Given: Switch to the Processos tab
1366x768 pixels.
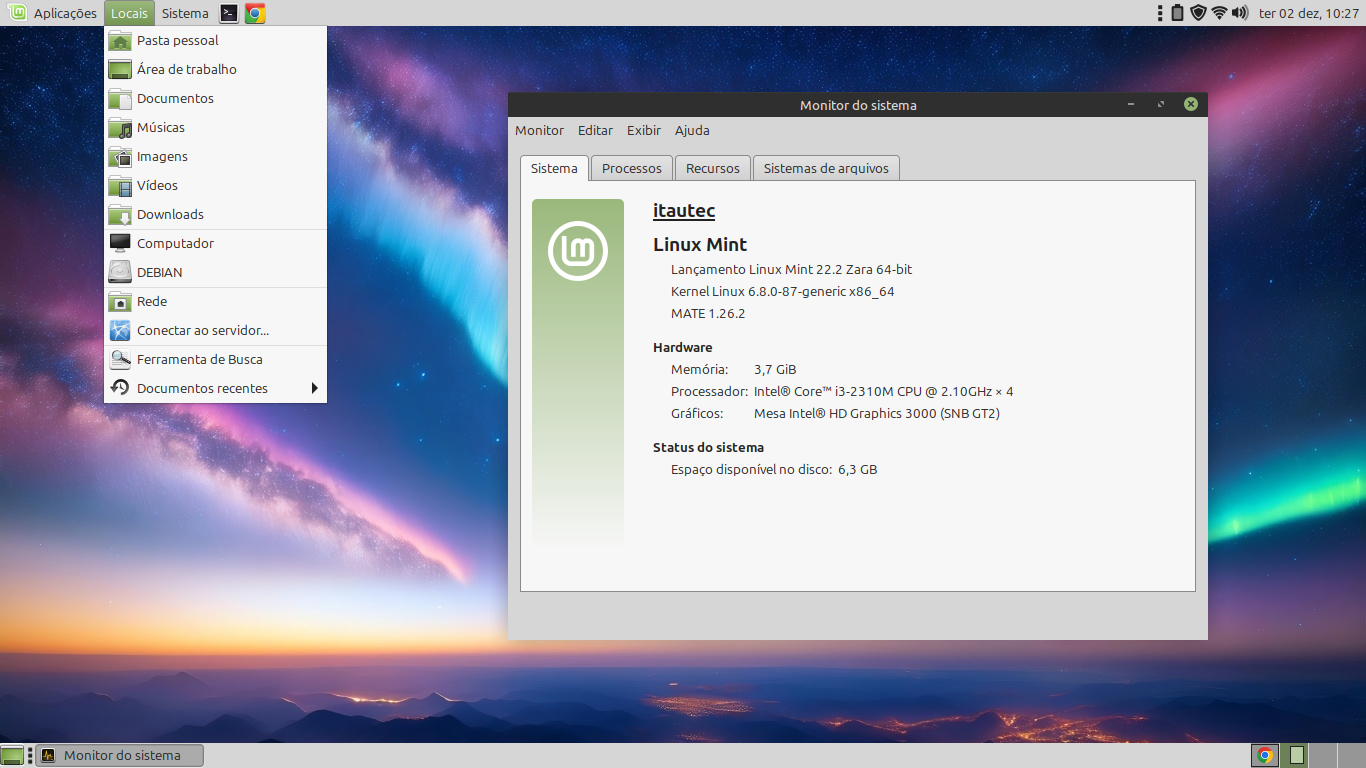Looking at the screenshot, I should [x=631, y=168].
